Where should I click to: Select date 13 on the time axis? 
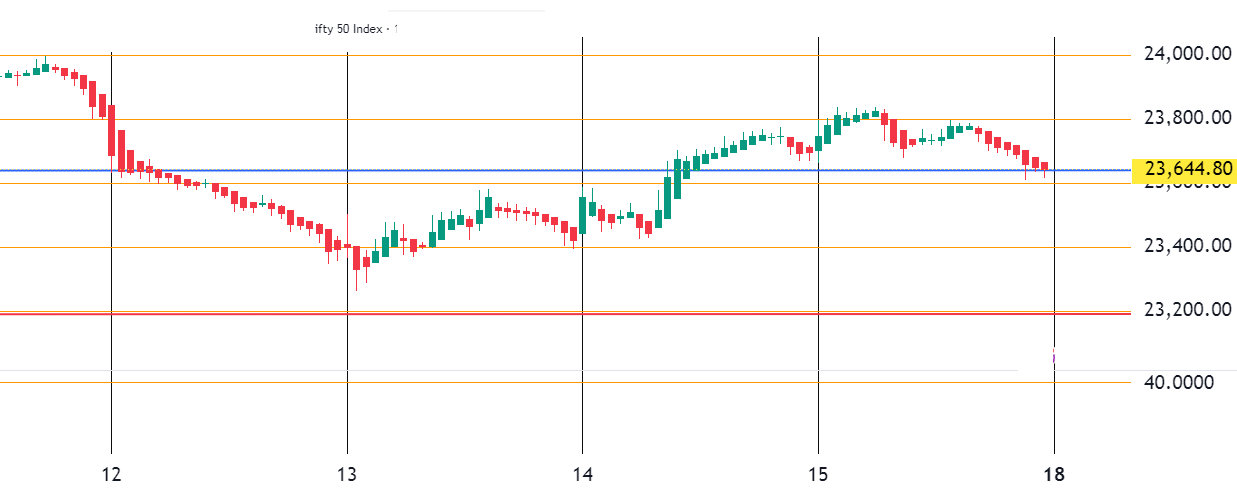click(x=347, y=473)
